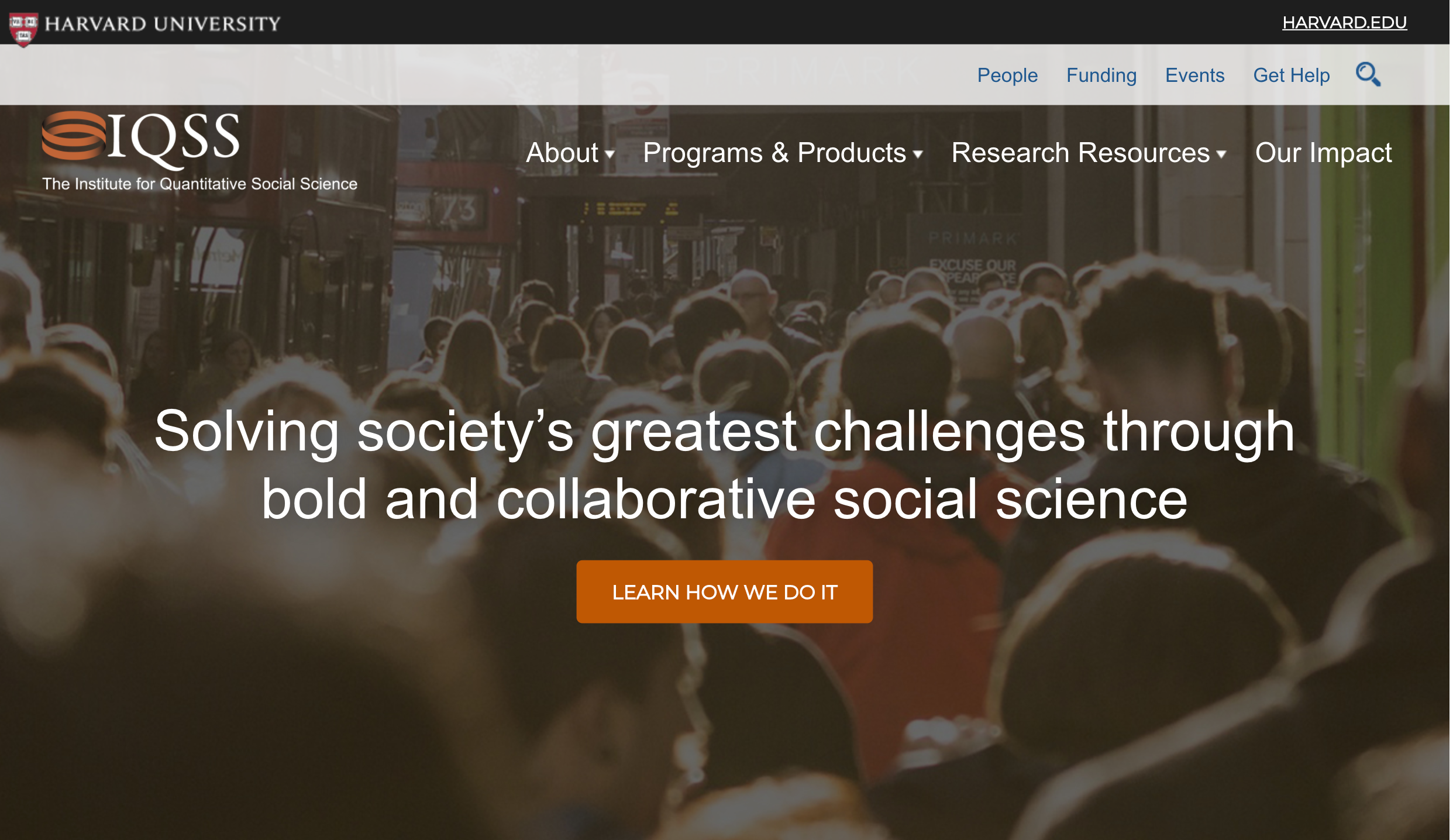
Task: Select the Research Resources navigation label
Action: (x=1081, y=153)
